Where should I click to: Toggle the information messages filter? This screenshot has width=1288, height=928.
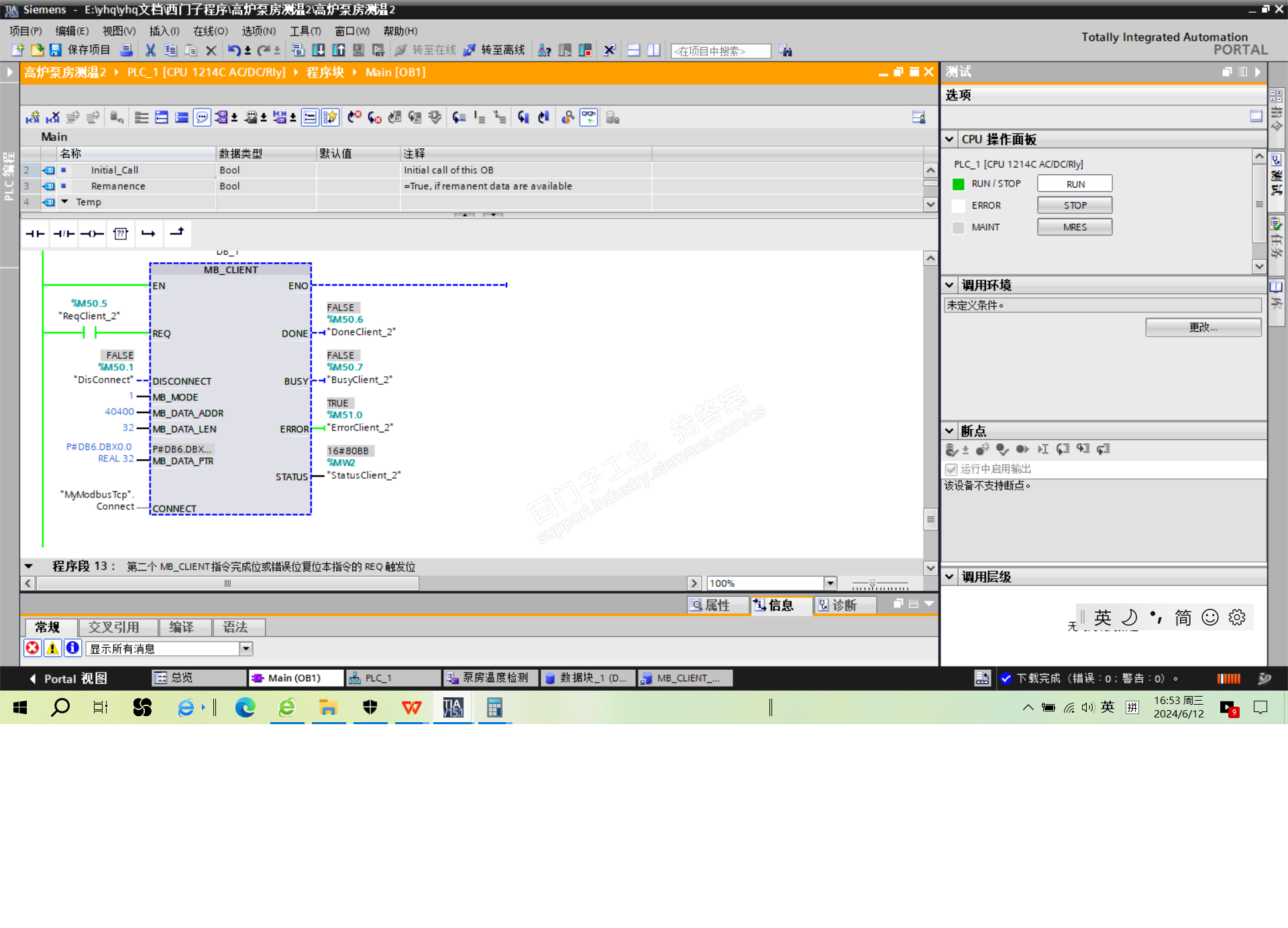(72, 648)
